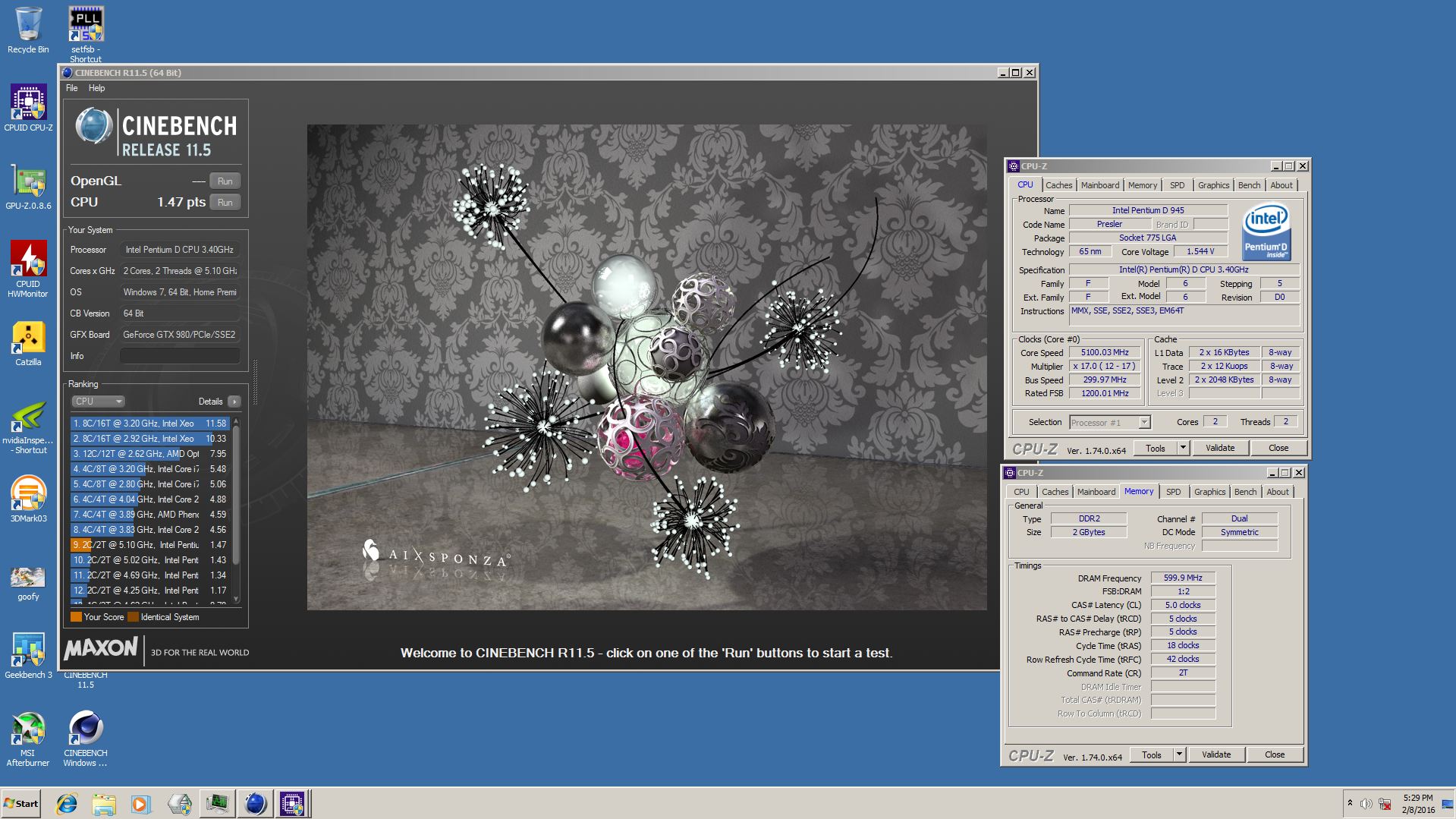This screenshot has height=819, width=1456.
Task: Open Graphics tab in upper CPU-Z window
Action: tap(1213, 185)
